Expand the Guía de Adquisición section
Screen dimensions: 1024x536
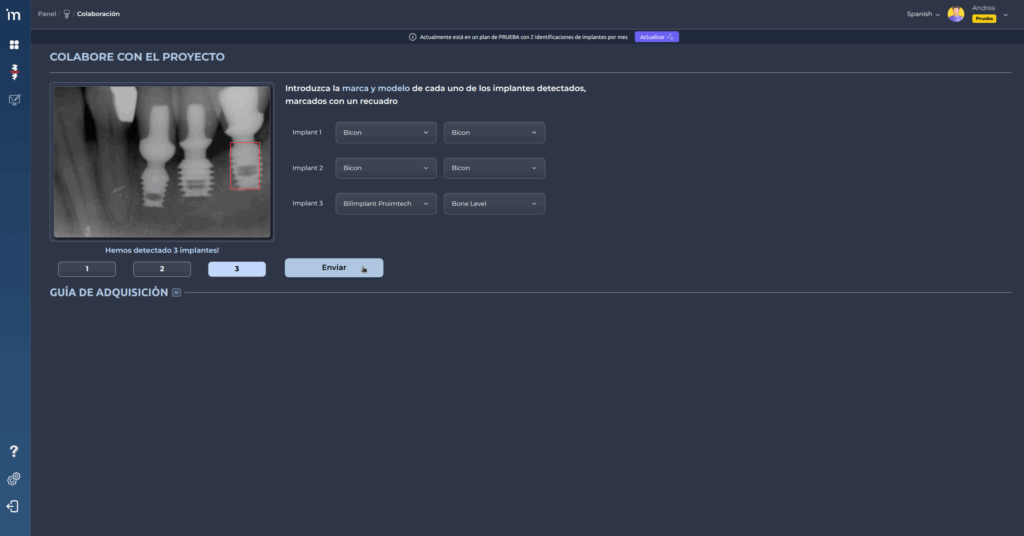(x=176, y=293)
